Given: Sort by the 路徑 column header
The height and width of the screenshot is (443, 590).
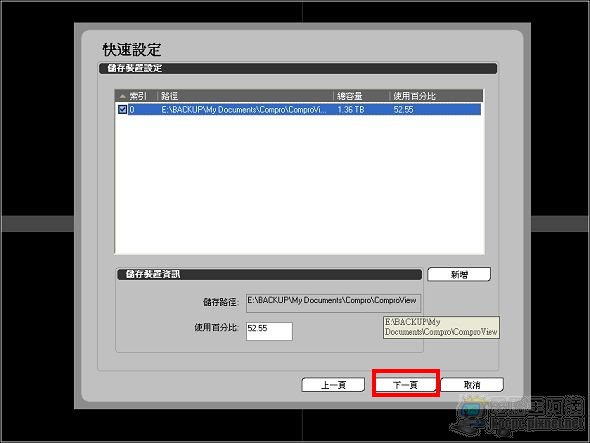Looking at the screenshot, I should (245, 96).
